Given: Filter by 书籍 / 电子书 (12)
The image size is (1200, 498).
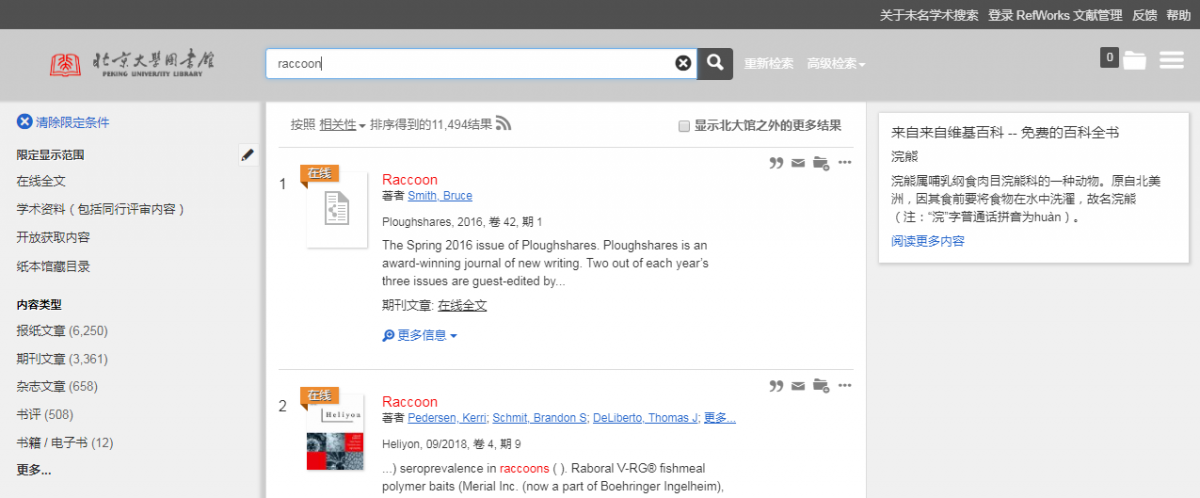Looking at the screenshot, I should tap(65, 442).
